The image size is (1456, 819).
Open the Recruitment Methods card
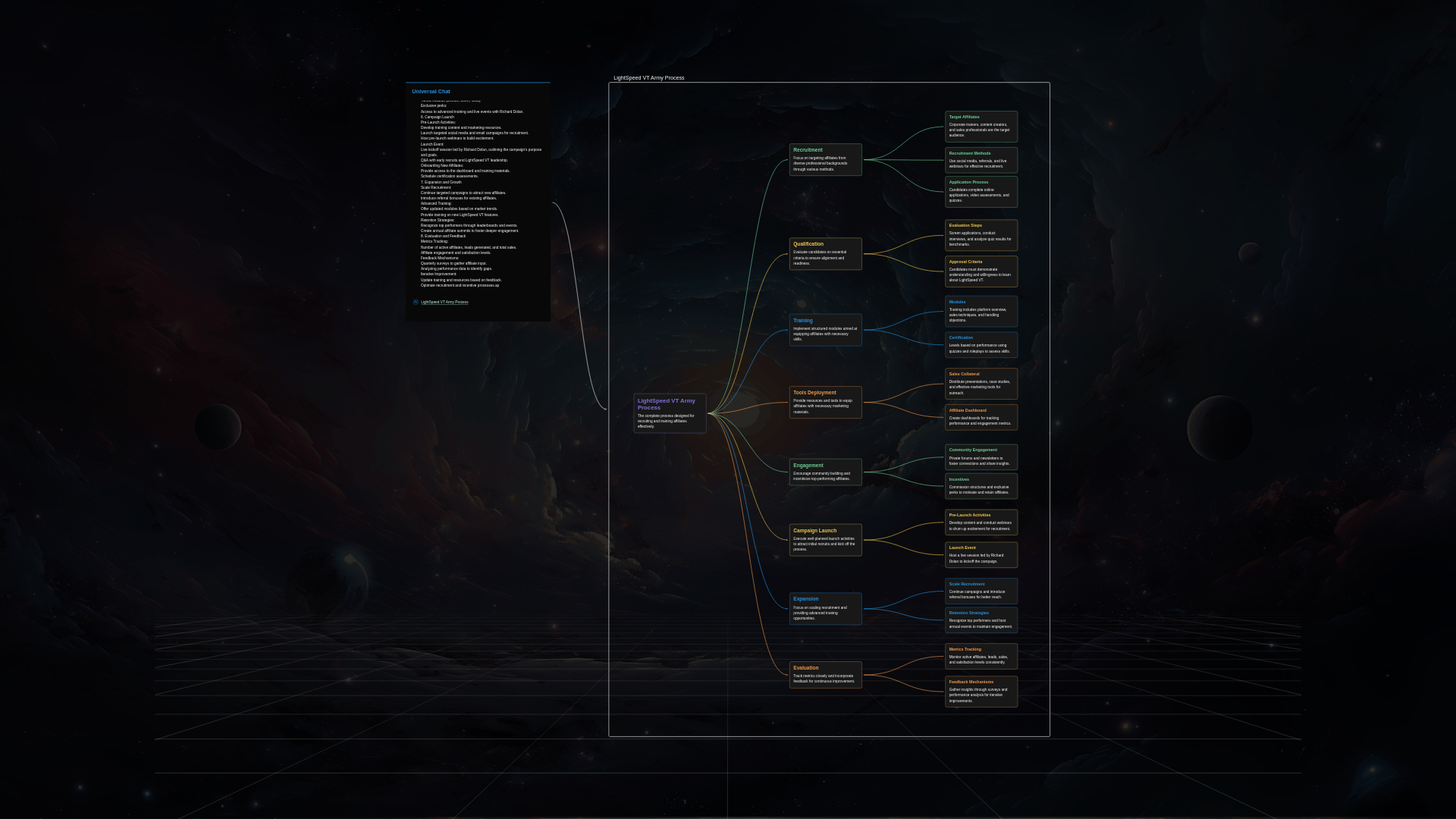(x=981, y=161)
